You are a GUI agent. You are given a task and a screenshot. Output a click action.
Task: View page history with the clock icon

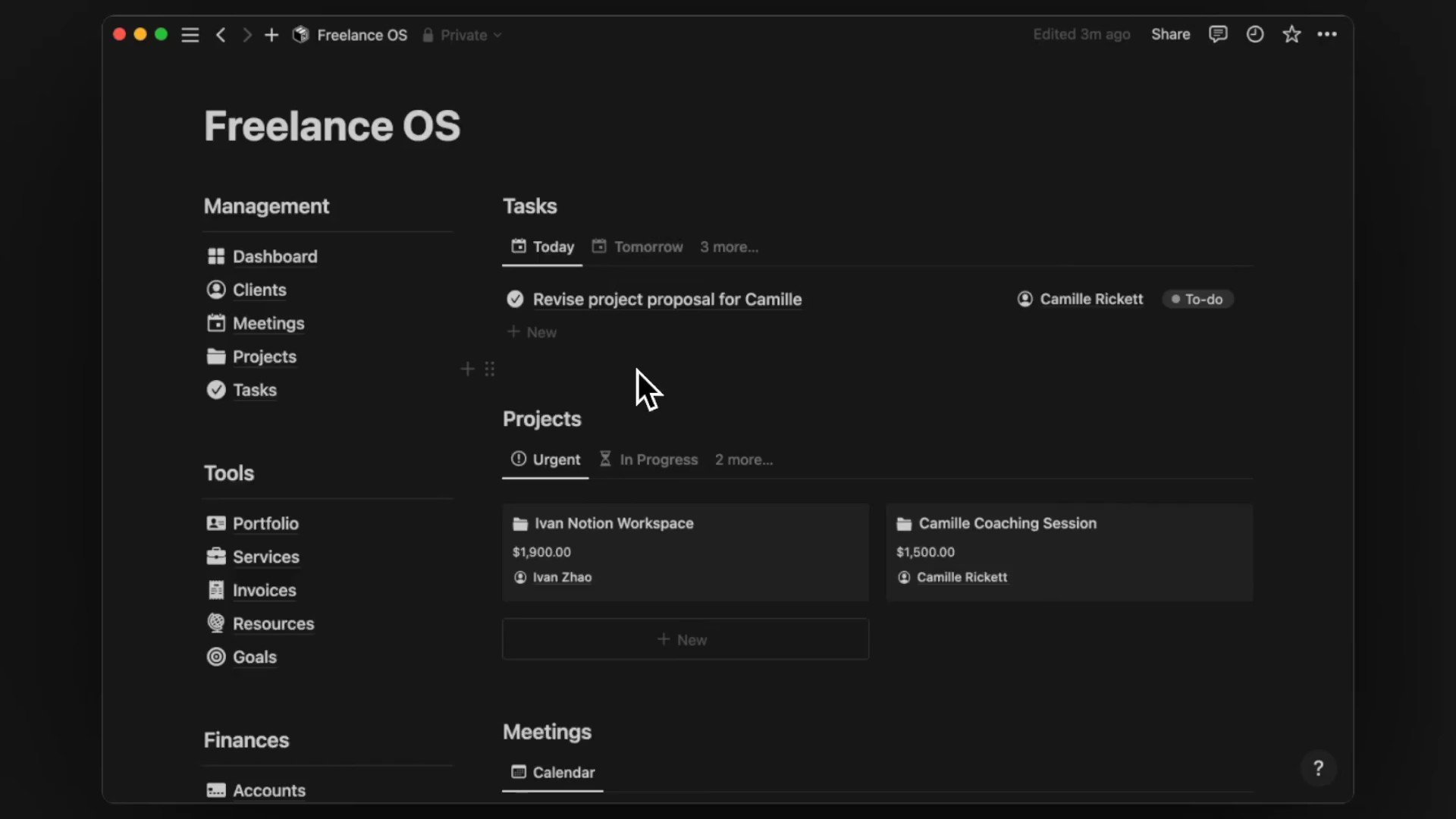coord(1255,34)
